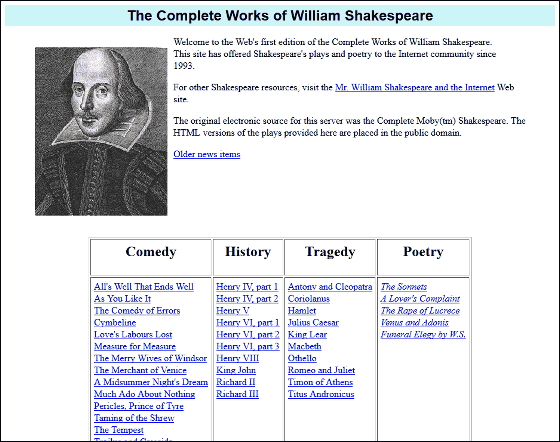Screen dimensions: 560x442
Task: Open Love's Labours Lost link
Action: pos(133,335)
